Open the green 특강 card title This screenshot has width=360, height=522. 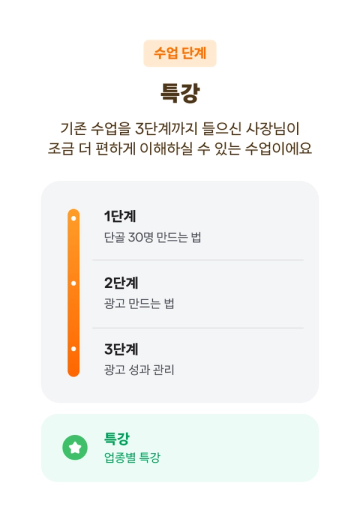point(117,438)
